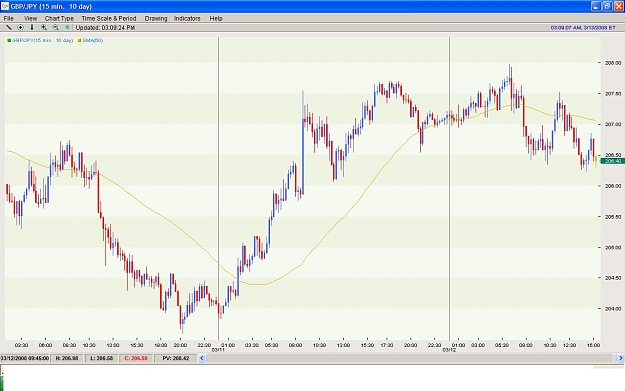Open the Help menu

point(216,18)
